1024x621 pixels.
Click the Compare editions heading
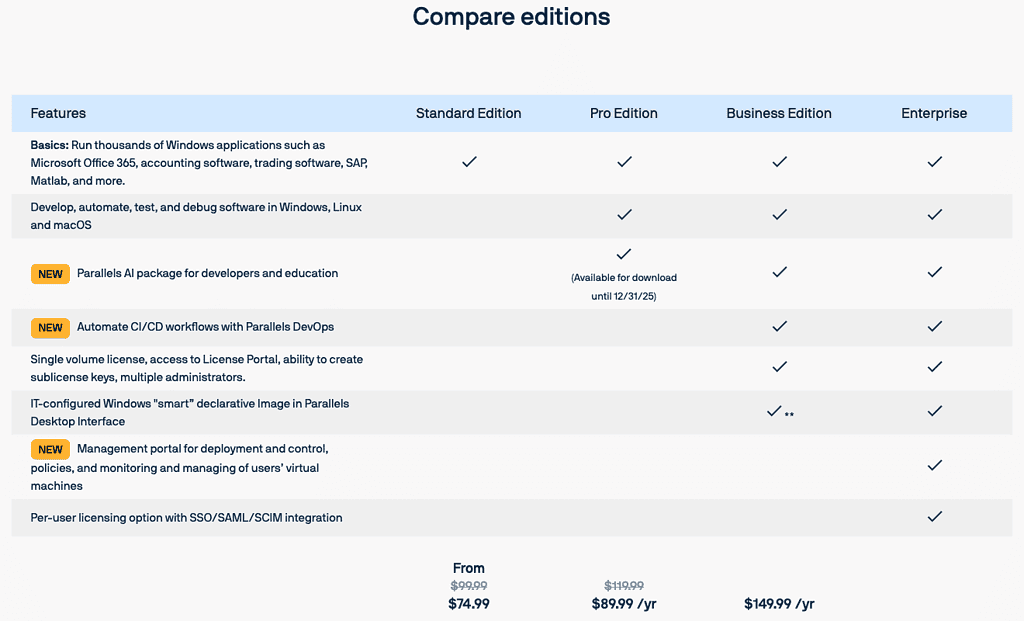(x=511, y=17)
